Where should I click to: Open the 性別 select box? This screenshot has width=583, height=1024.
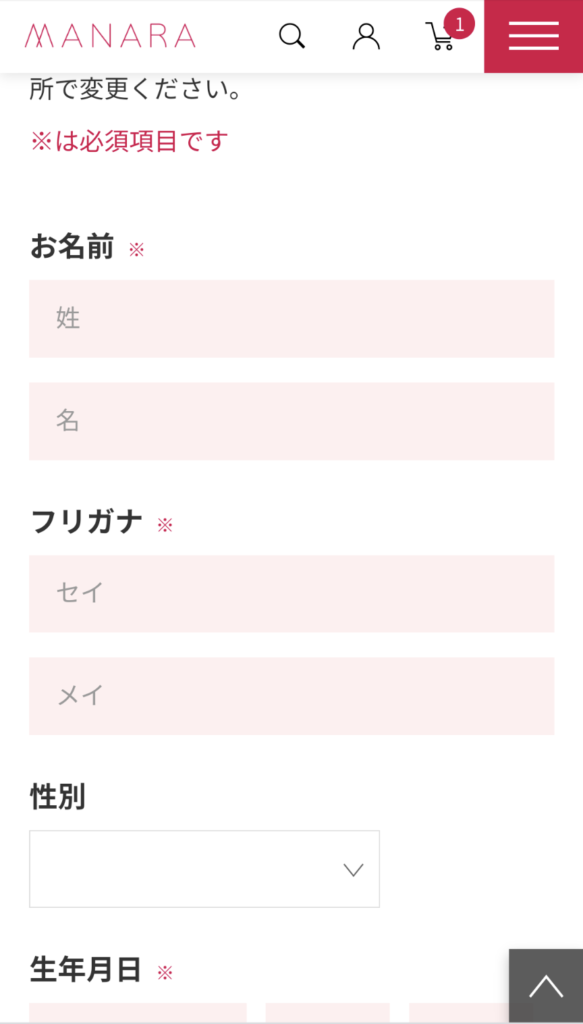click(204, 869)
